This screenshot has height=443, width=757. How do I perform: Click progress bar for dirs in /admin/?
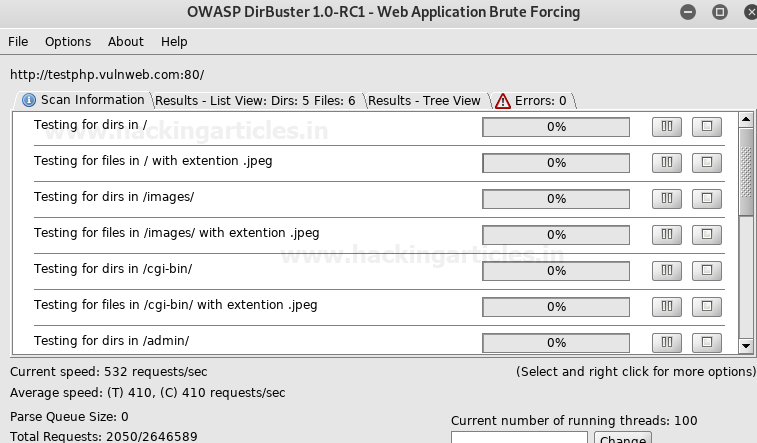pyautogui.click(x=556, y=342)
